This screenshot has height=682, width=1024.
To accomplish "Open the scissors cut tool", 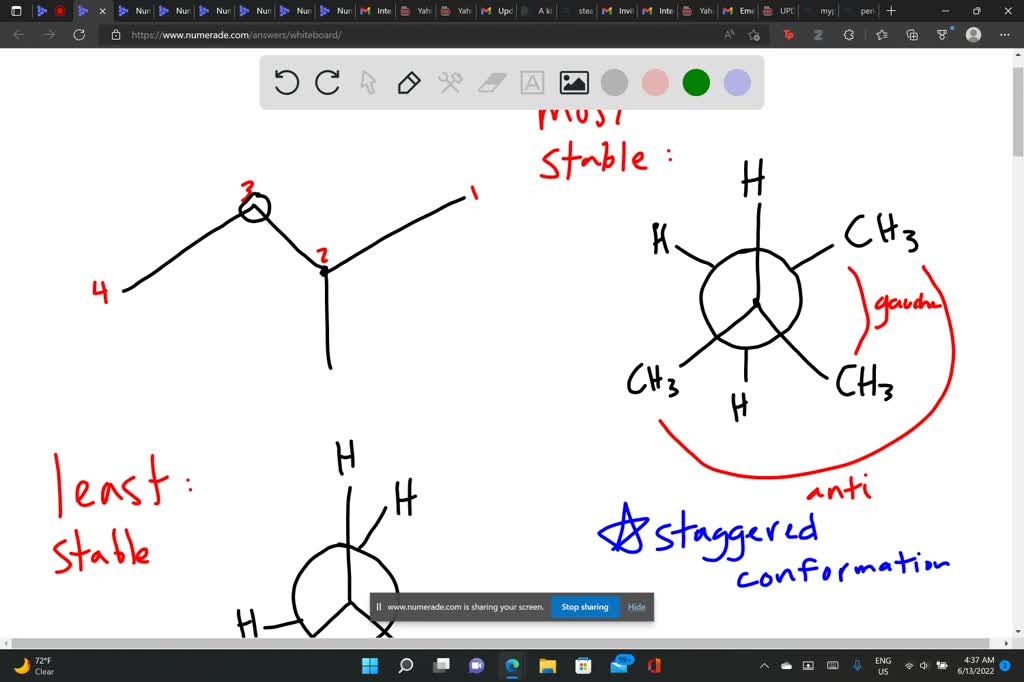I will 450,83.
